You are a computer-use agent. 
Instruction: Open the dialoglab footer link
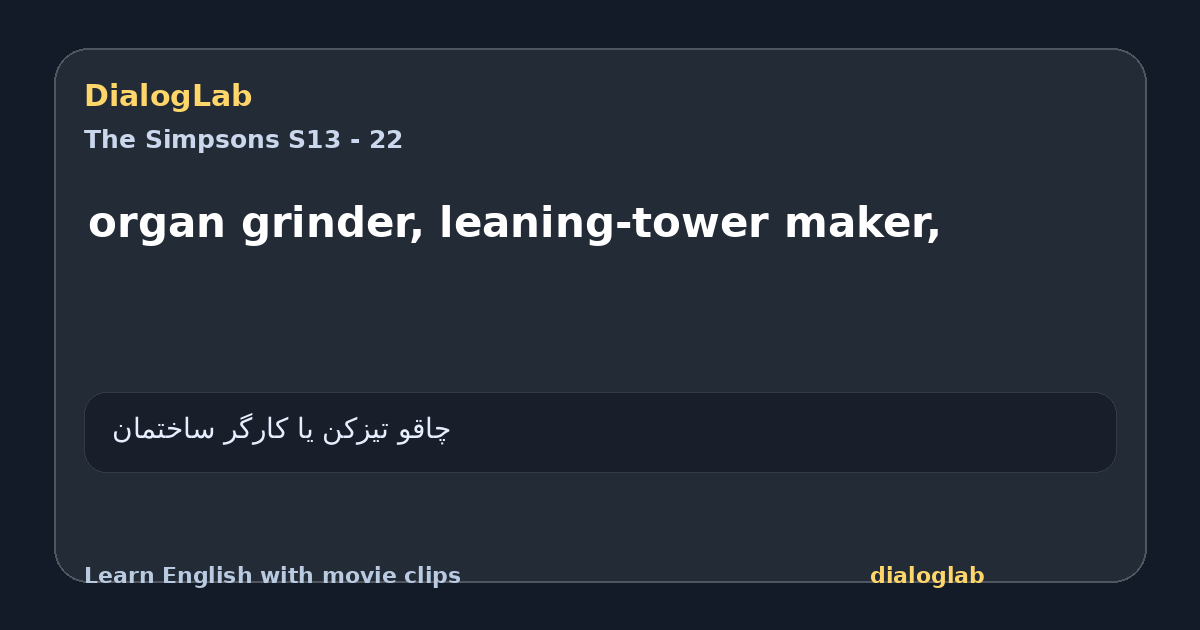click(927, 576)
